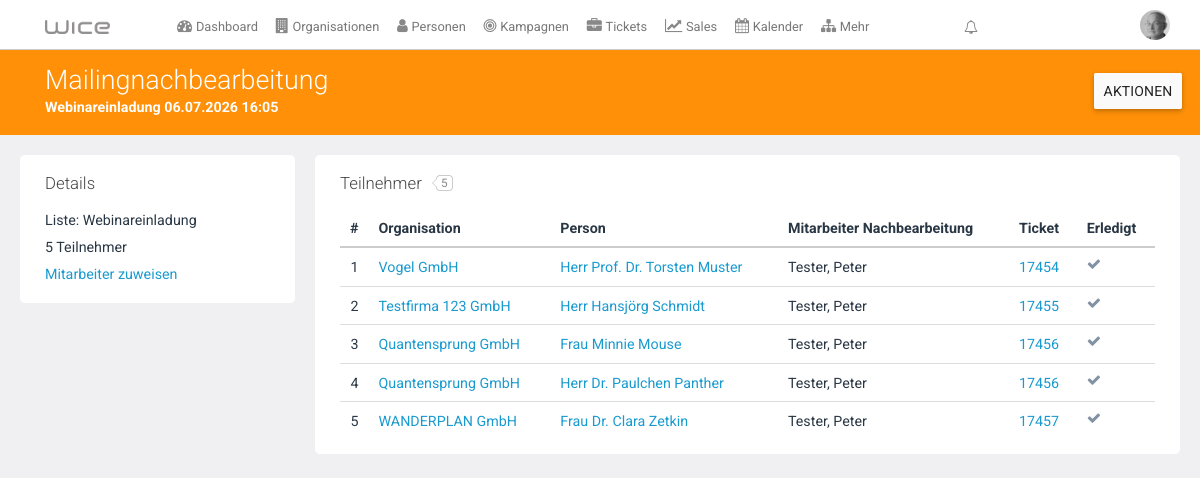1200x478 pixels.
Task: Click Tester, Peter in the Vogel GmbH row
Action: pyautogui.click(x=827, y=267)
